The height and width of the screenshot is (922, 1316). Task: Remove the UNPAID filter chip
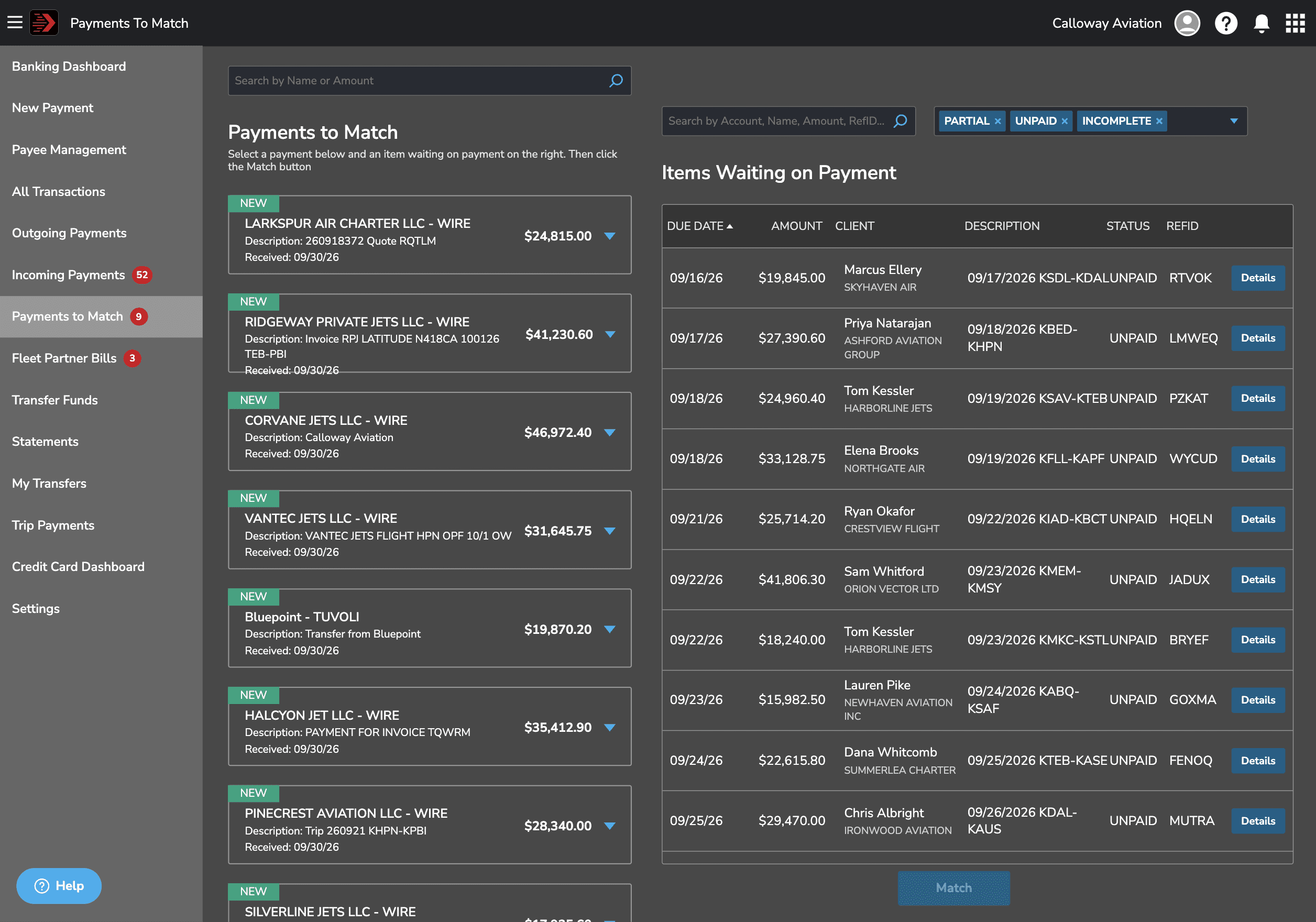tap(1065, 122)
